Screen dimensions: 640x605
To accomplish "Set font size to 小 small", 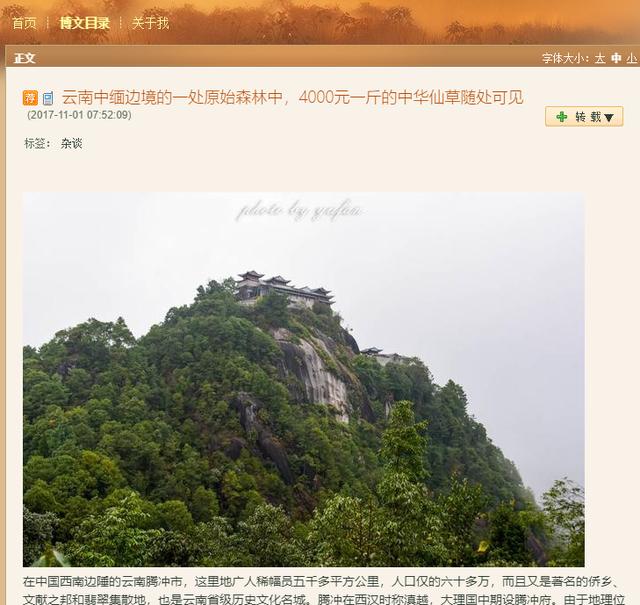I will click(631, 58).
